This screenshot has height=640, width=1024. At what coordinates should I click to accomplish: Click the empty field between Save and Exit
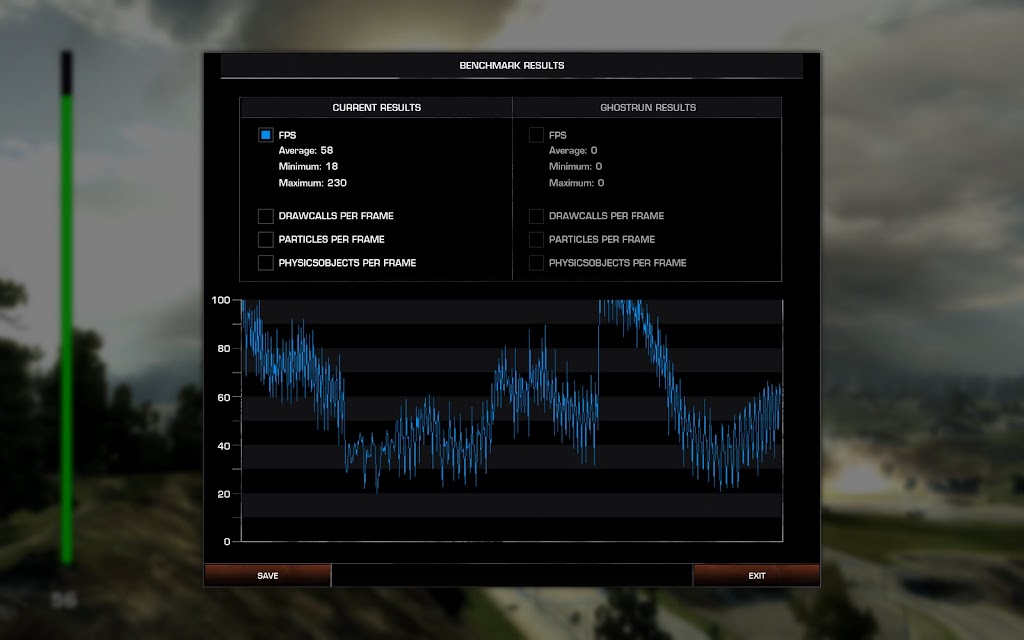[x=512, y=575]
